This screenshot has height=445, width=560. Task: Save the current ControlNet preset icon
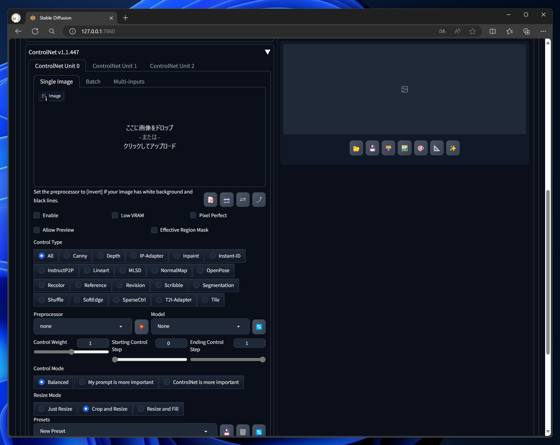(226, 431)
